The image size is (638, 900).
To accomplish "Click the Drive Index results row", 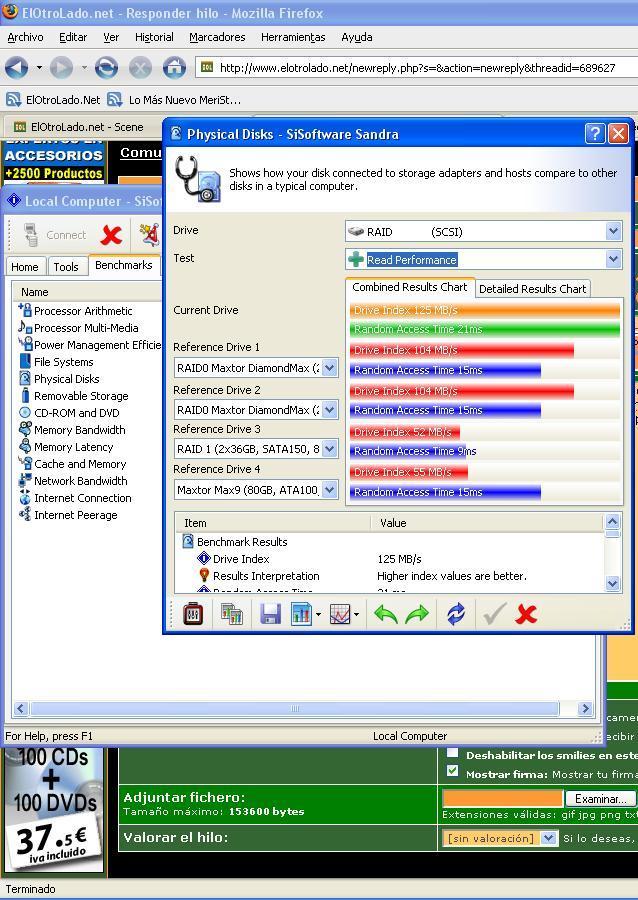I will pos(390,559).
